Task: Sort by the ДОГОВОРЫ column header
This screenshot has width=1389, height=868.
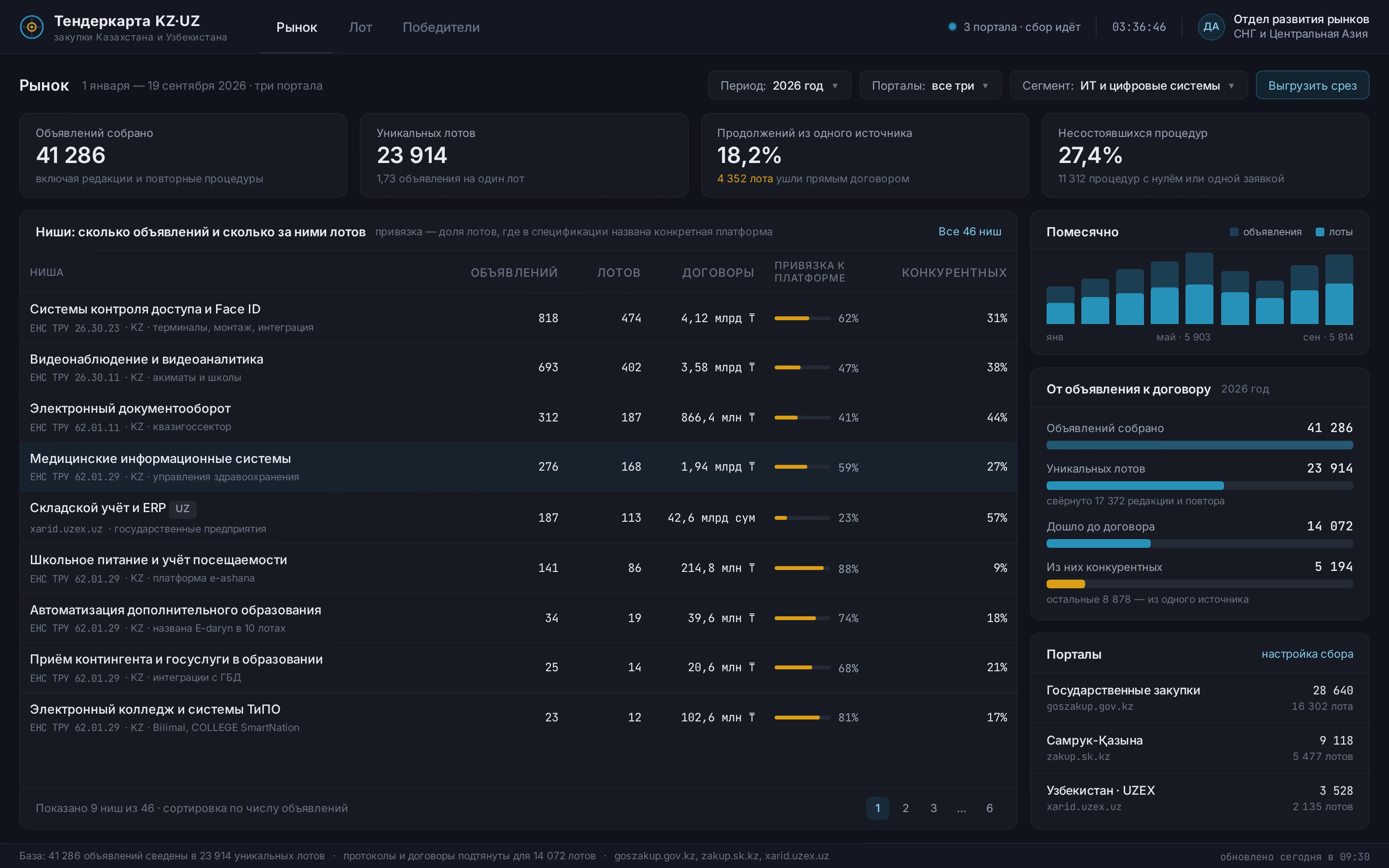Action: pyautogui.click(x=718, y=272)
